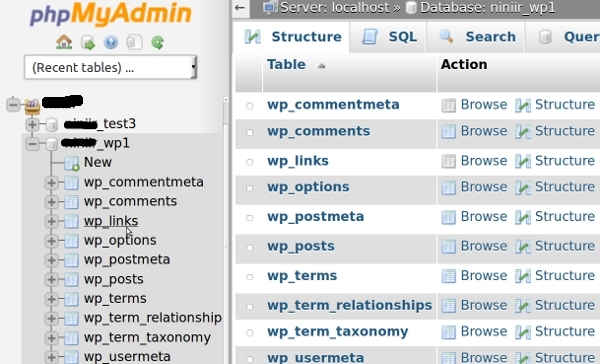Check the wp_term_taxonomy row checkbox
Viewport: 600px width, 364px height.
point(249,333)
